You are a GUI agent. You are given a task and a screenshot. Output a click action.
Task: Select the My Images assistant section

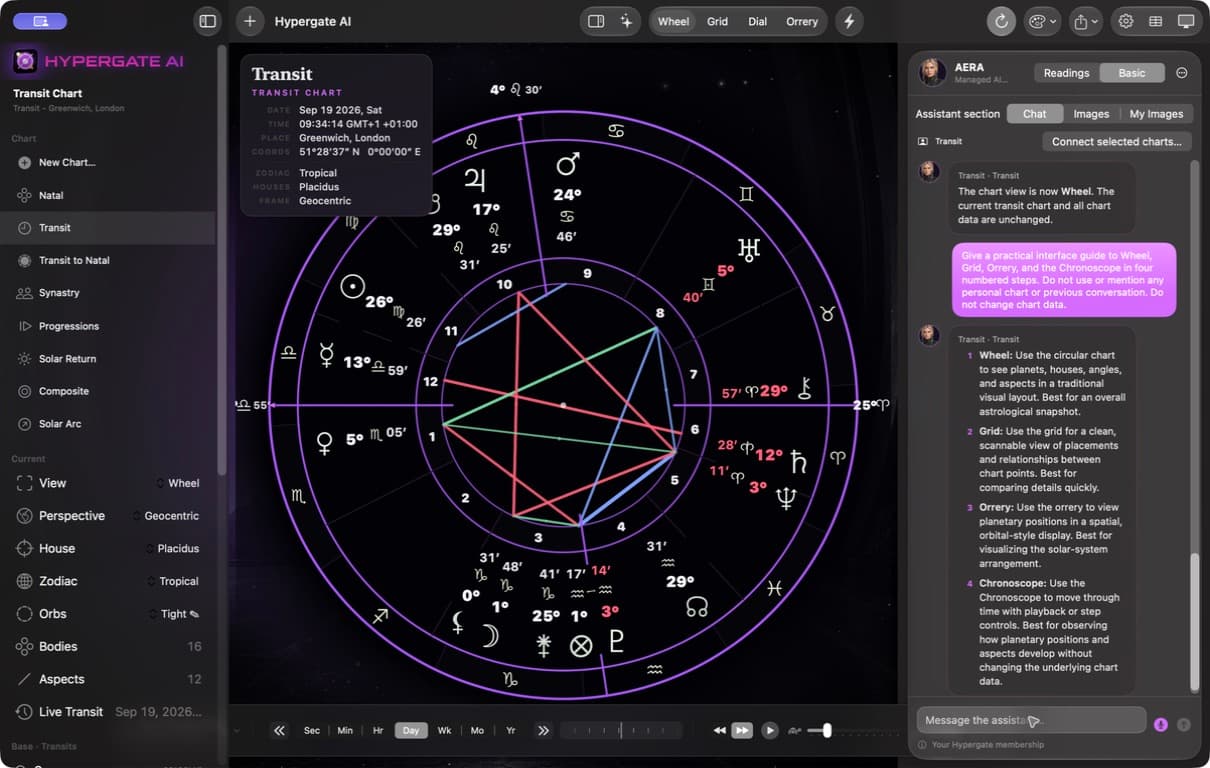(x=1157, y=114)
